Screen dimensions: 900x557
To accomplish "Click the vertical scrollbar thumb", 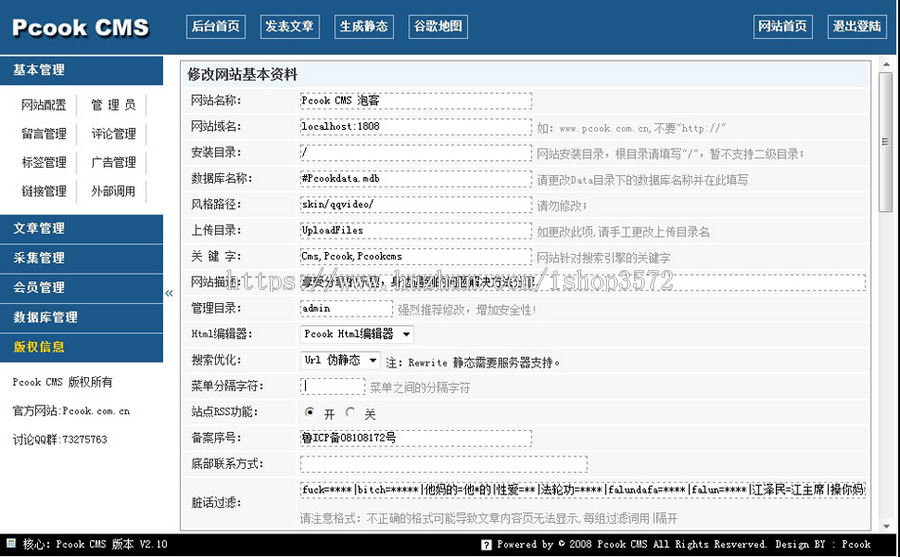I will (886, 142).
